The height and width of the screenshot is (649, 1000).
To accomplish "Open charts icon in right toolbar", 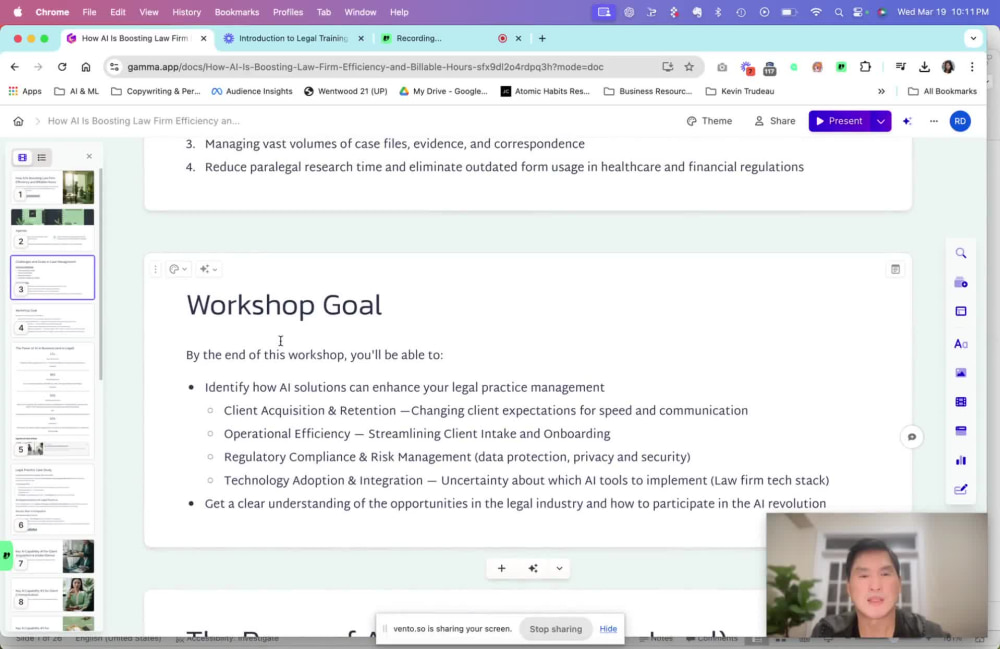I will 960,460.
